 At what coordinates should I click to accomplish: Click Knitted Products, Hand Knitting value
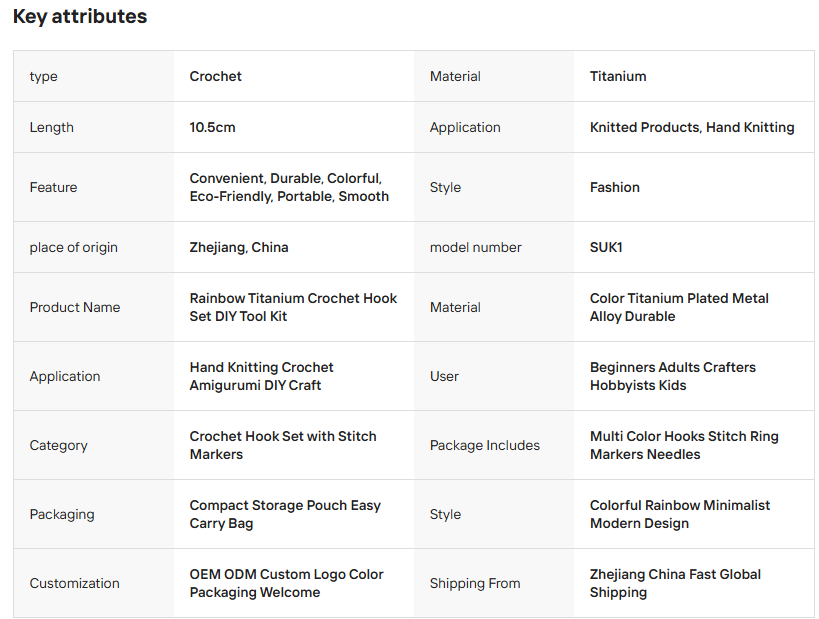coord(692,127)
